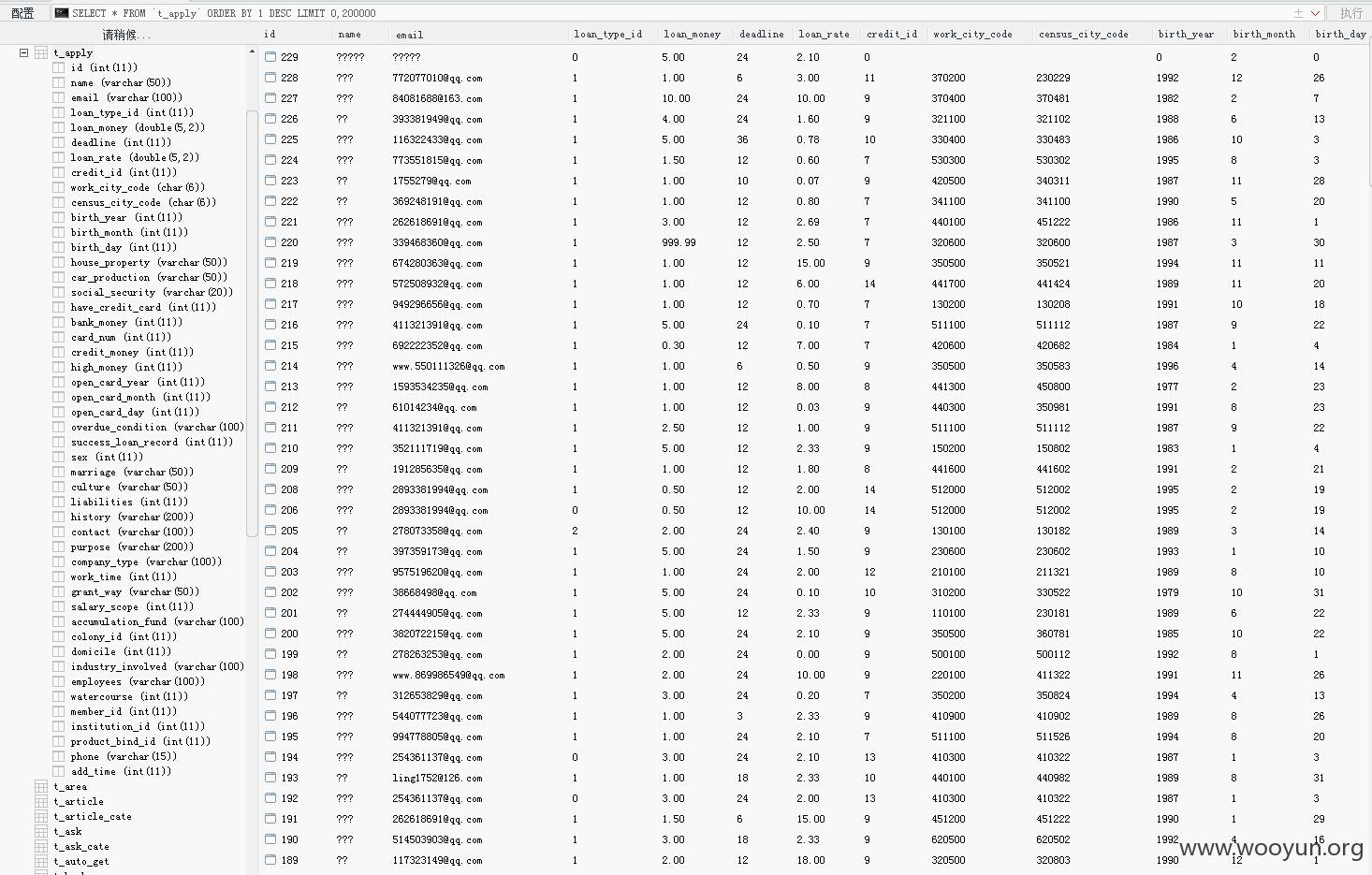Screen dimensions: 1372x875
Task: Click the column icon beside marriage field
Action: point(59,473)
